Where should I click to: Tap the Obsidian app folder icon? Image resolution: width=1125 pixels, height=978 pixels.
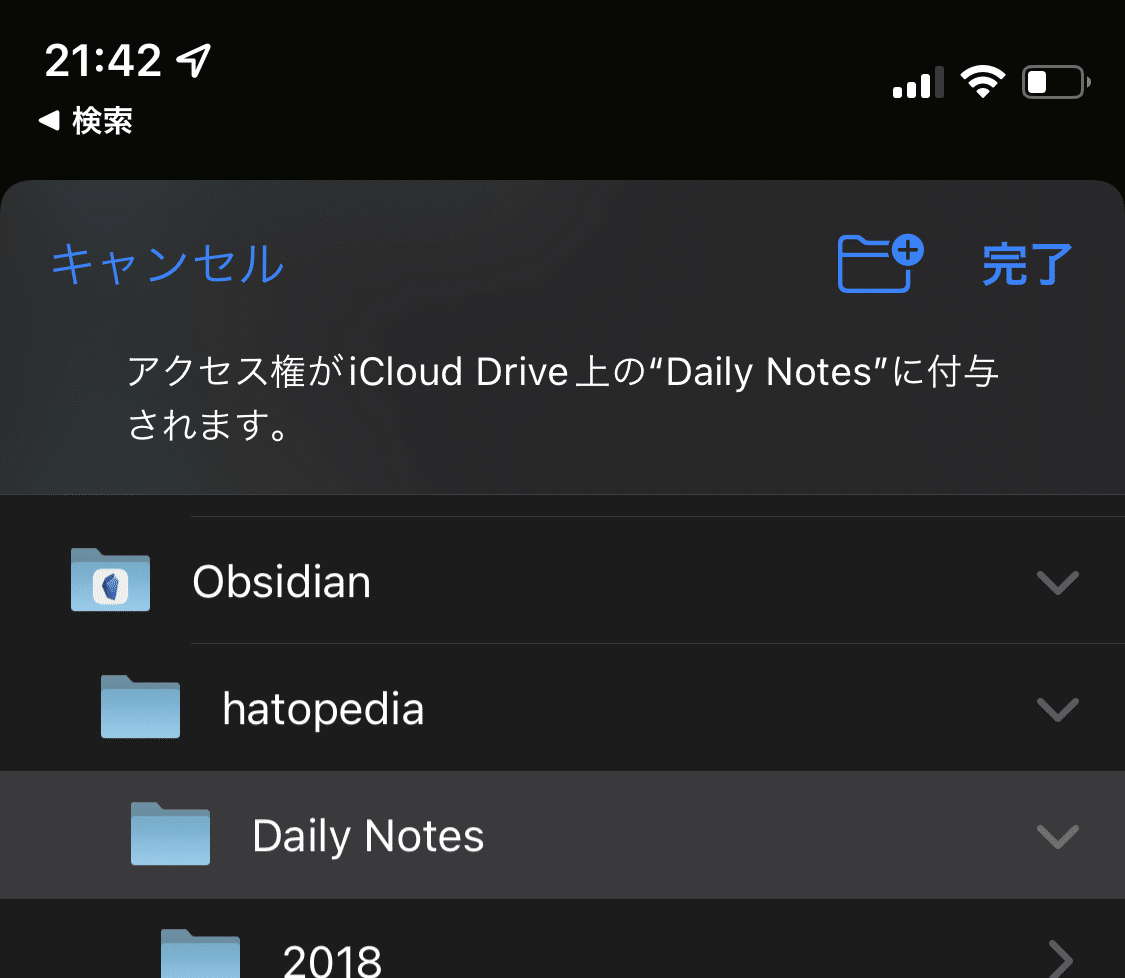[110, 580]
